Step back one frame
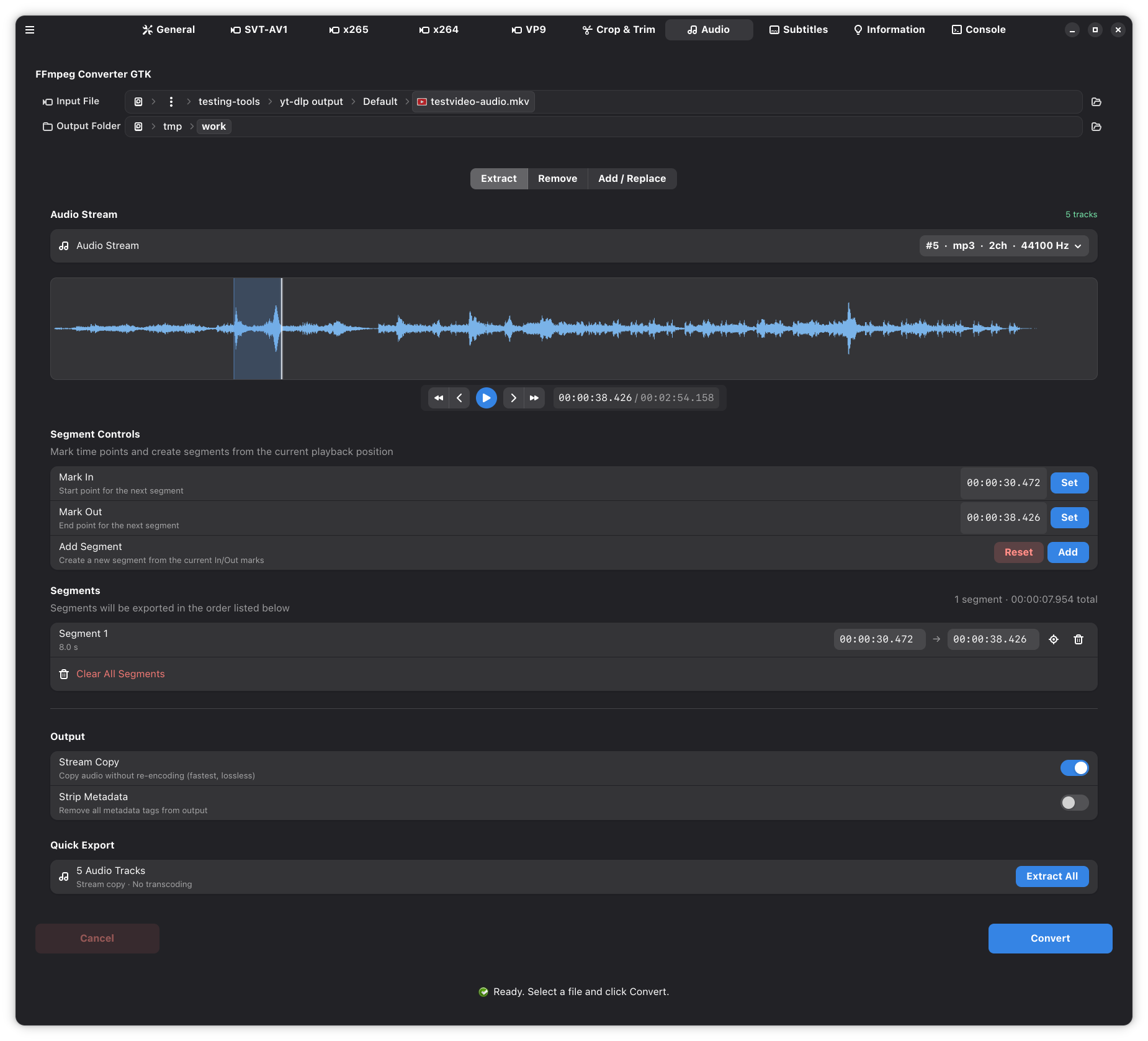 [x=459, y=398]
